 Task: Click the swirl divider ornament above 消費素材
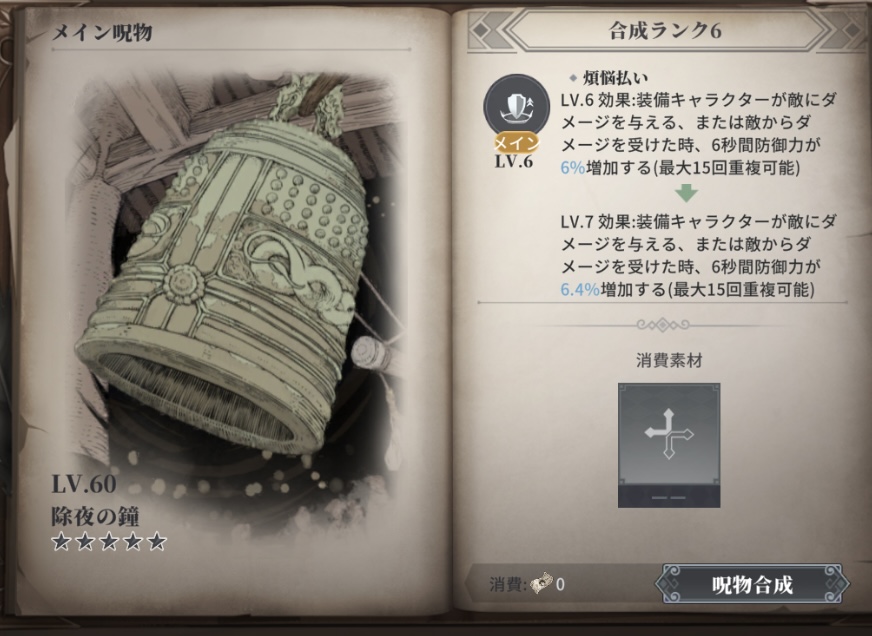click(663, 324)
